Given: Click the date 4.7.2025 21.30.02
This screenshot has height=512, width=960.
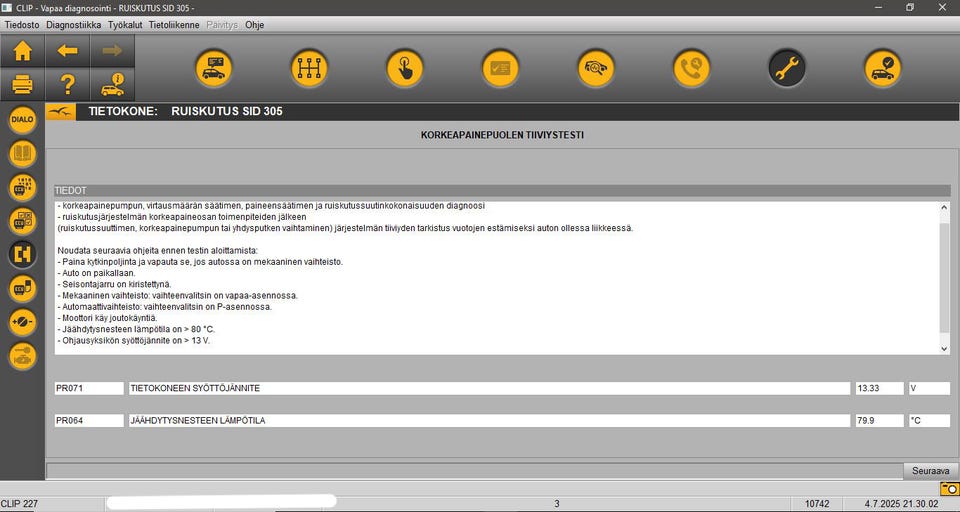Looking at the screenshot, I should pos(901,504).
